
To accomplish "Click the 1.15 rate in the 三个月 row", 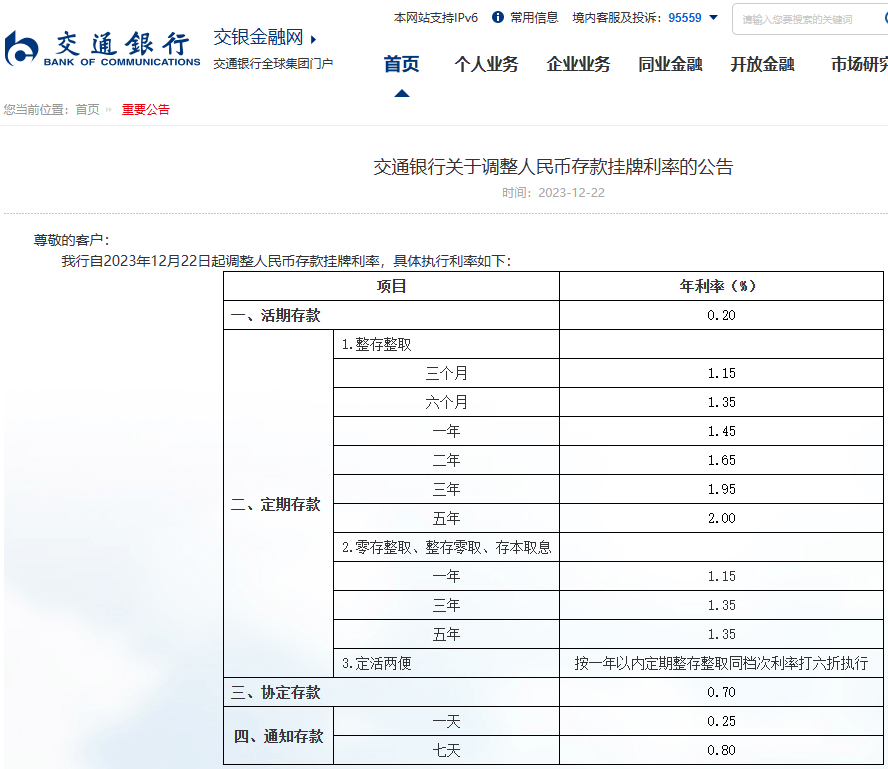I will pos(721,373).
